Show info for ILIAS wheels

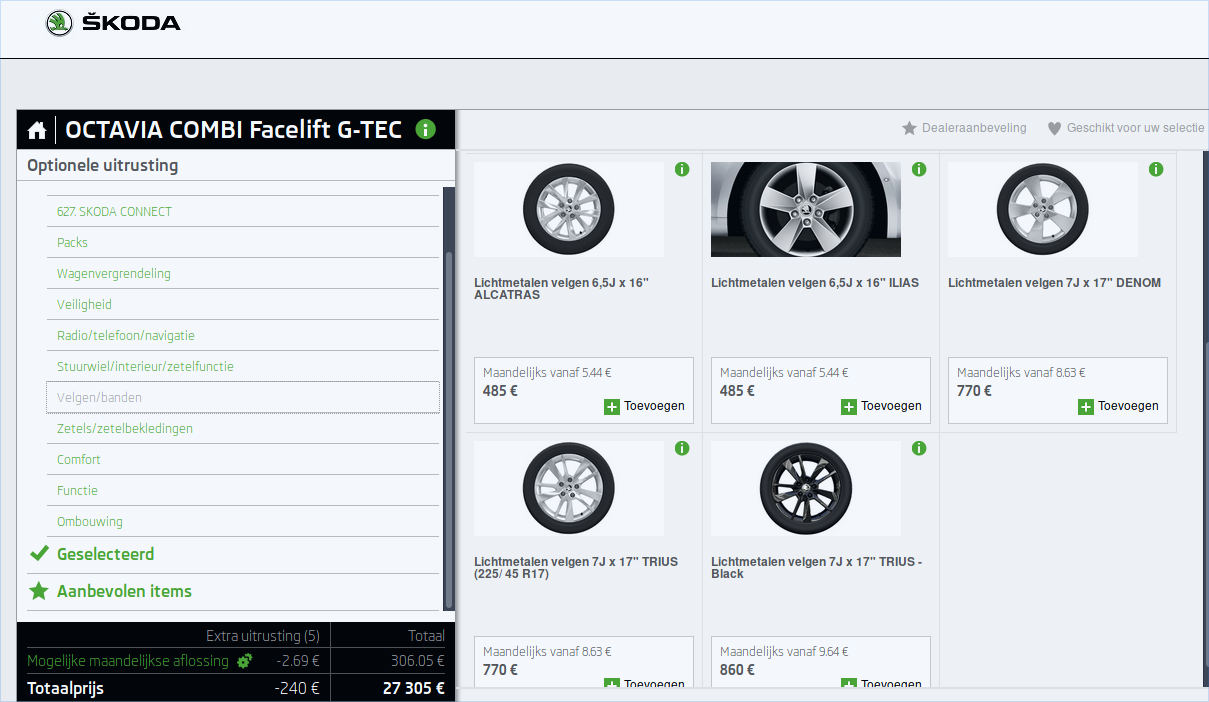coord(919,169)
